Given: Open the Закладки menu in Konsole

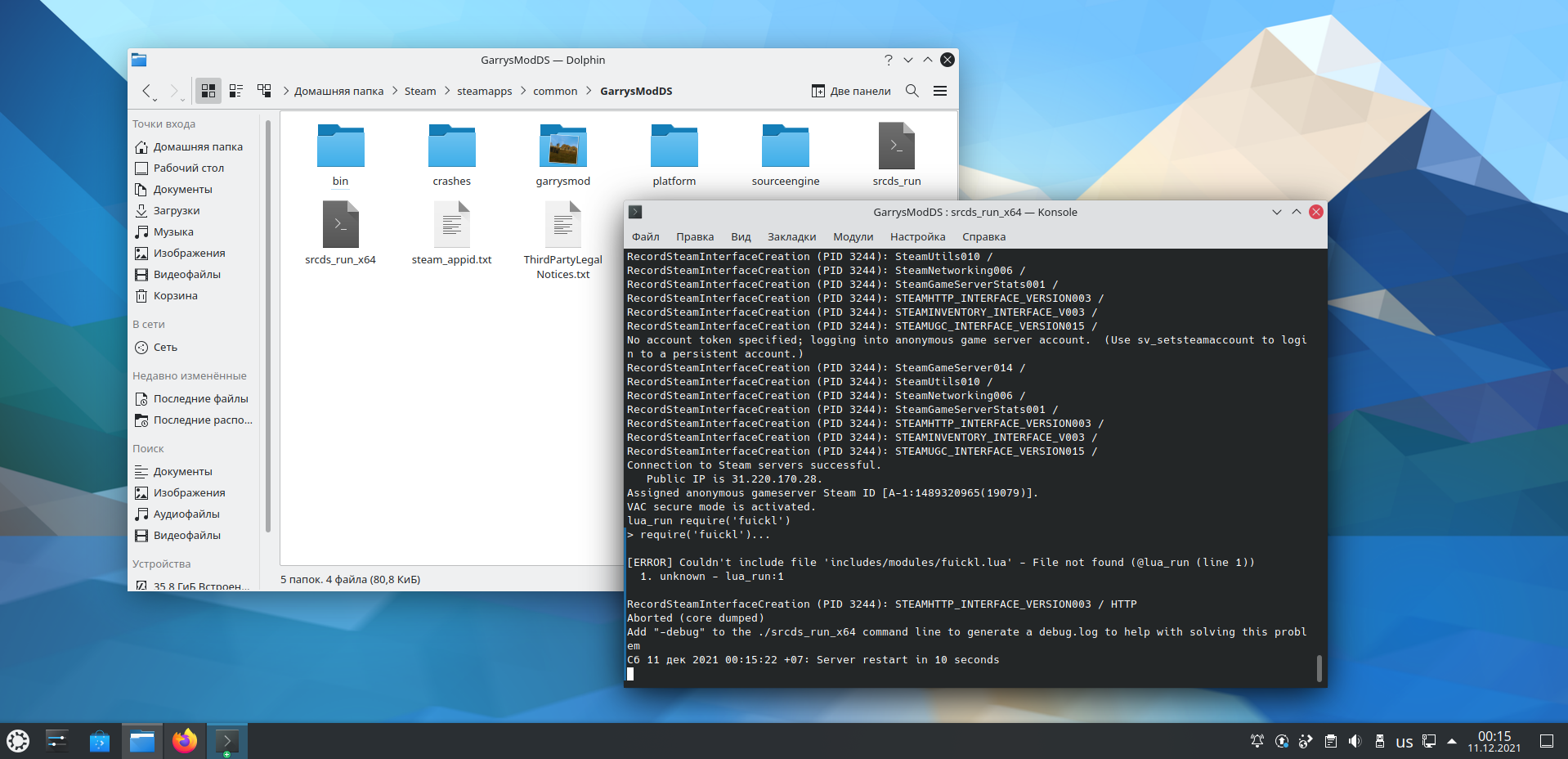Looking at the screenshot, I should pyautogui.click(x=791, y=236).
